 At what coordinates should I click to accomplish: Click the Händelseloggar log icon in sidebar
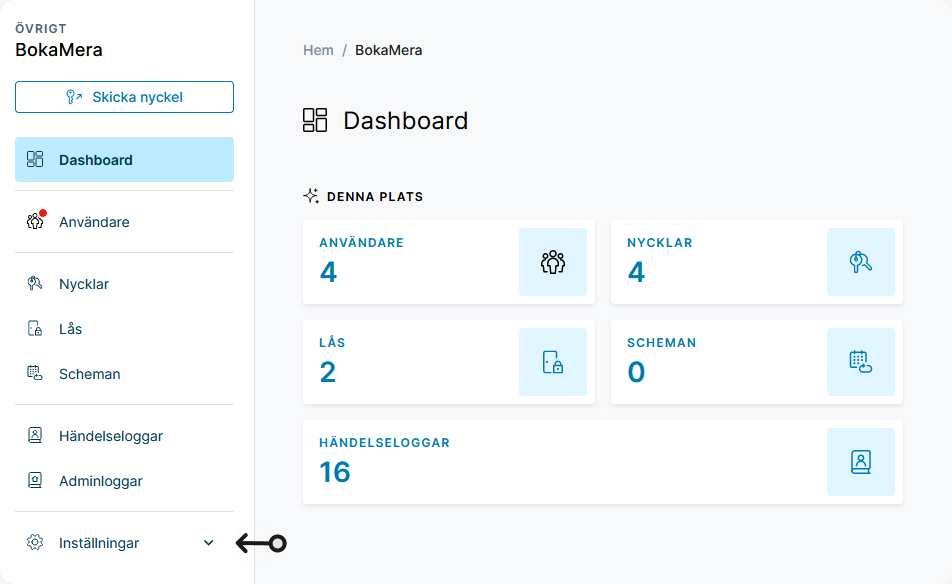click(x=35, y=435)
